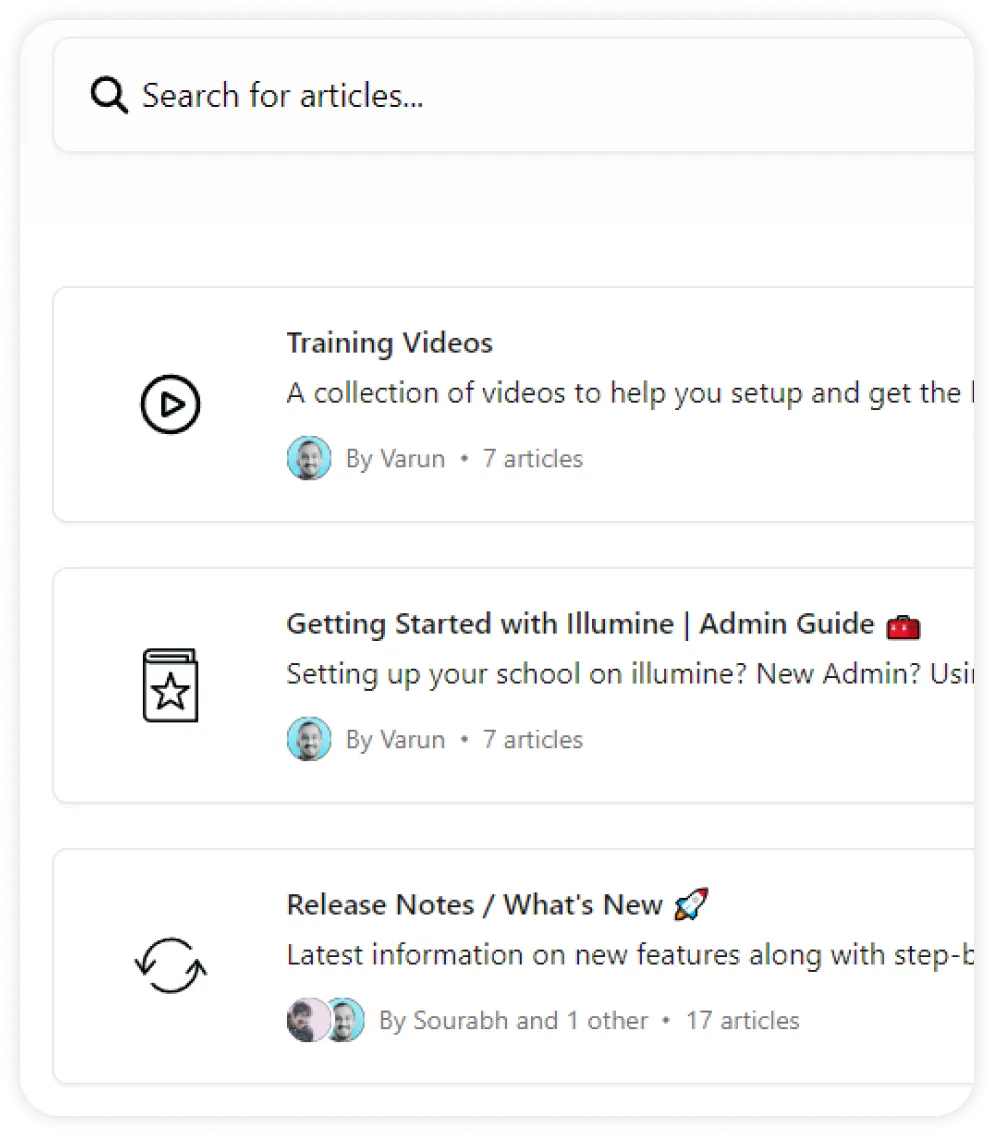Click the Training Videos play icon

(x=170, y=404)
